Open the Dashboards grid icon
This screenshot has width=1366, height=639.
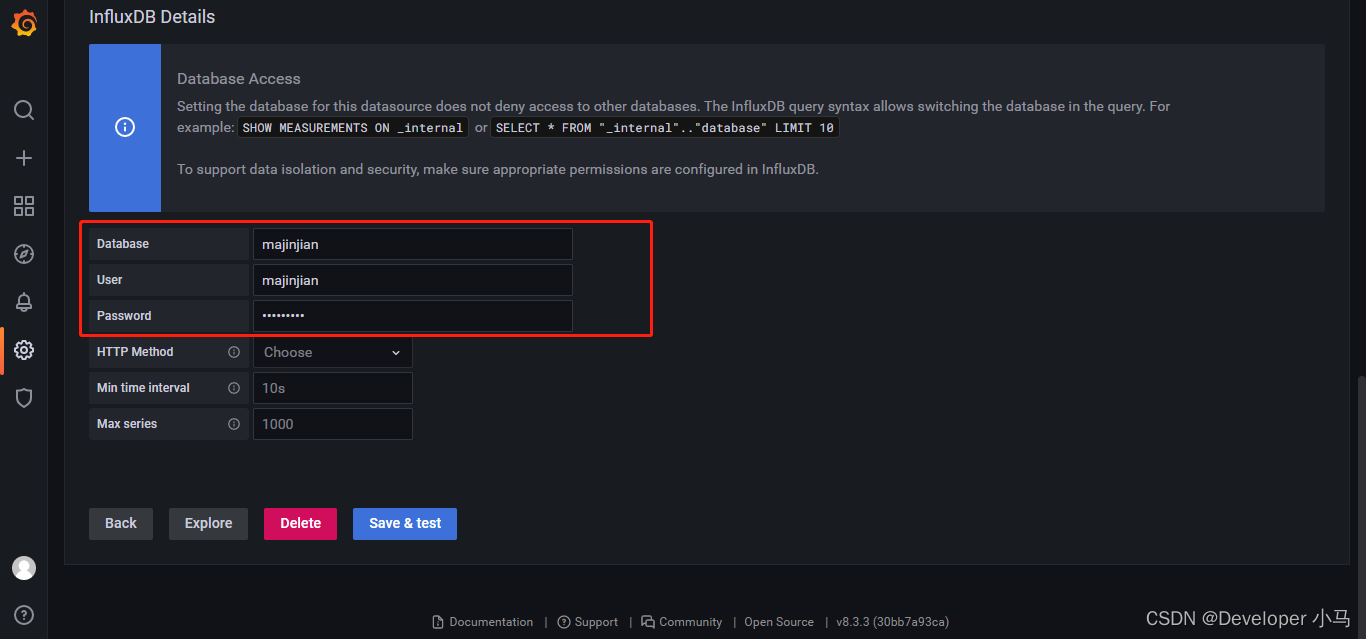(24, 206)
